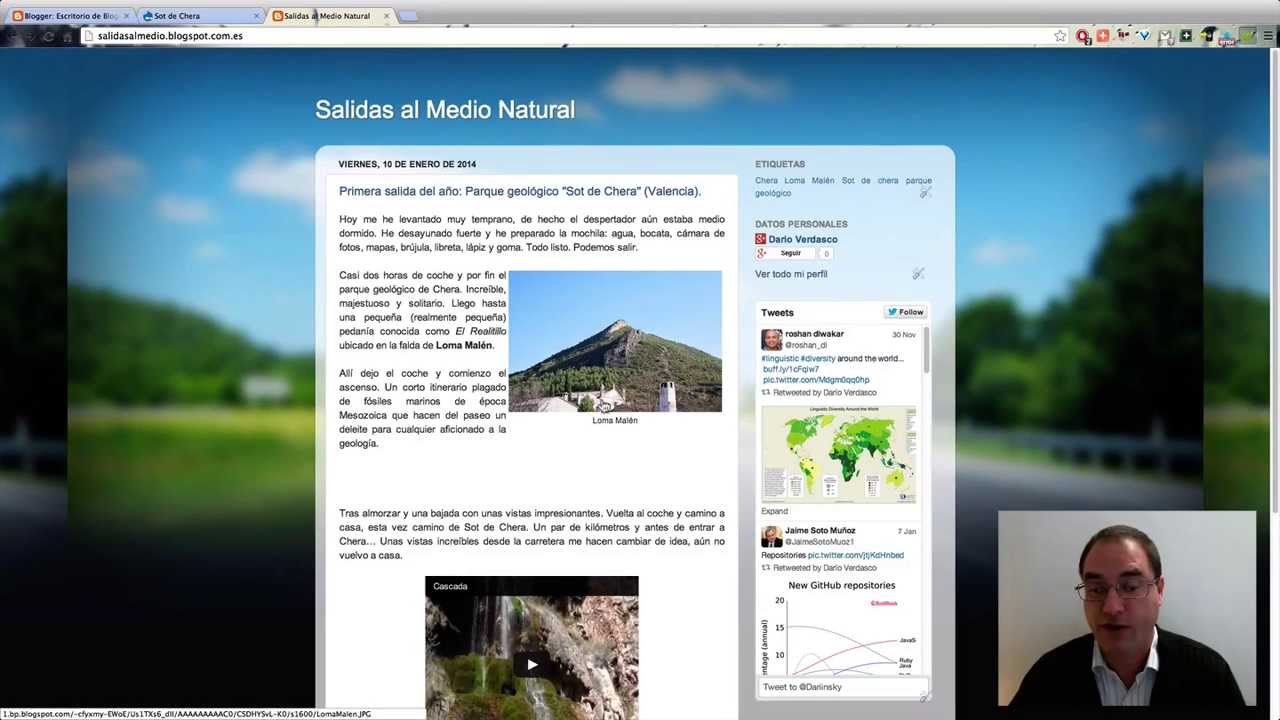Image resolution: width=1280 pixels, height=720 pixels.
Task: Open roshan diwakar's Twitter name
Action: [814, 334]
